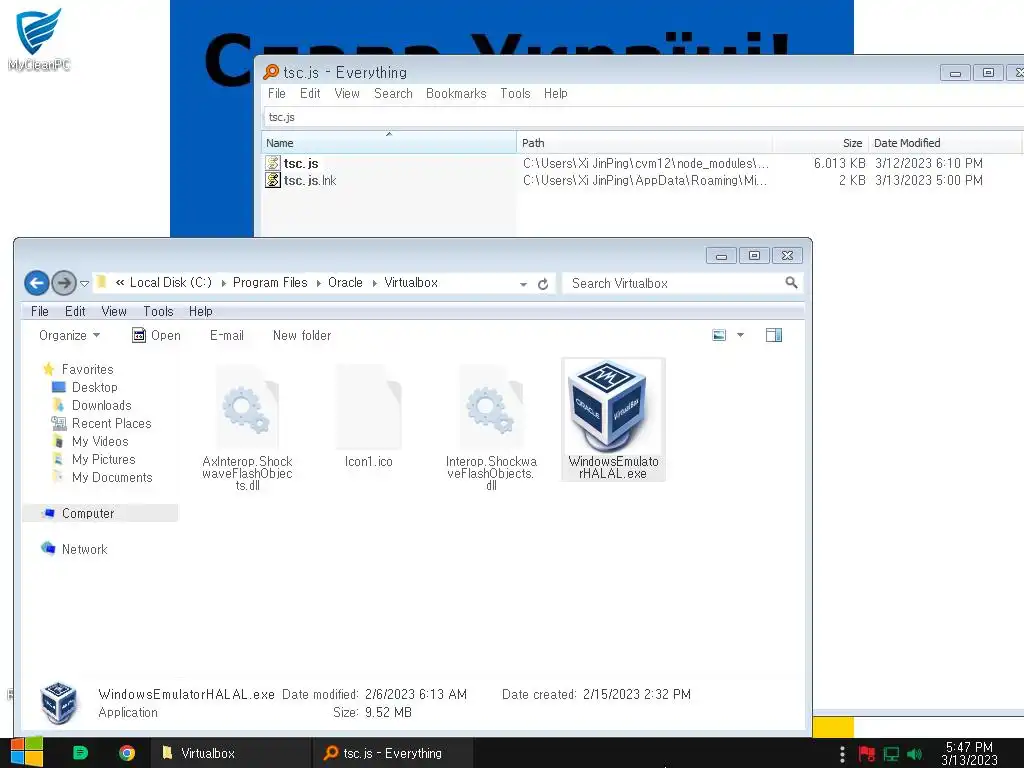This screenshot has width=1024, height=768.
Task: Expand the address bar history dropdown
Action: [523, 285]
